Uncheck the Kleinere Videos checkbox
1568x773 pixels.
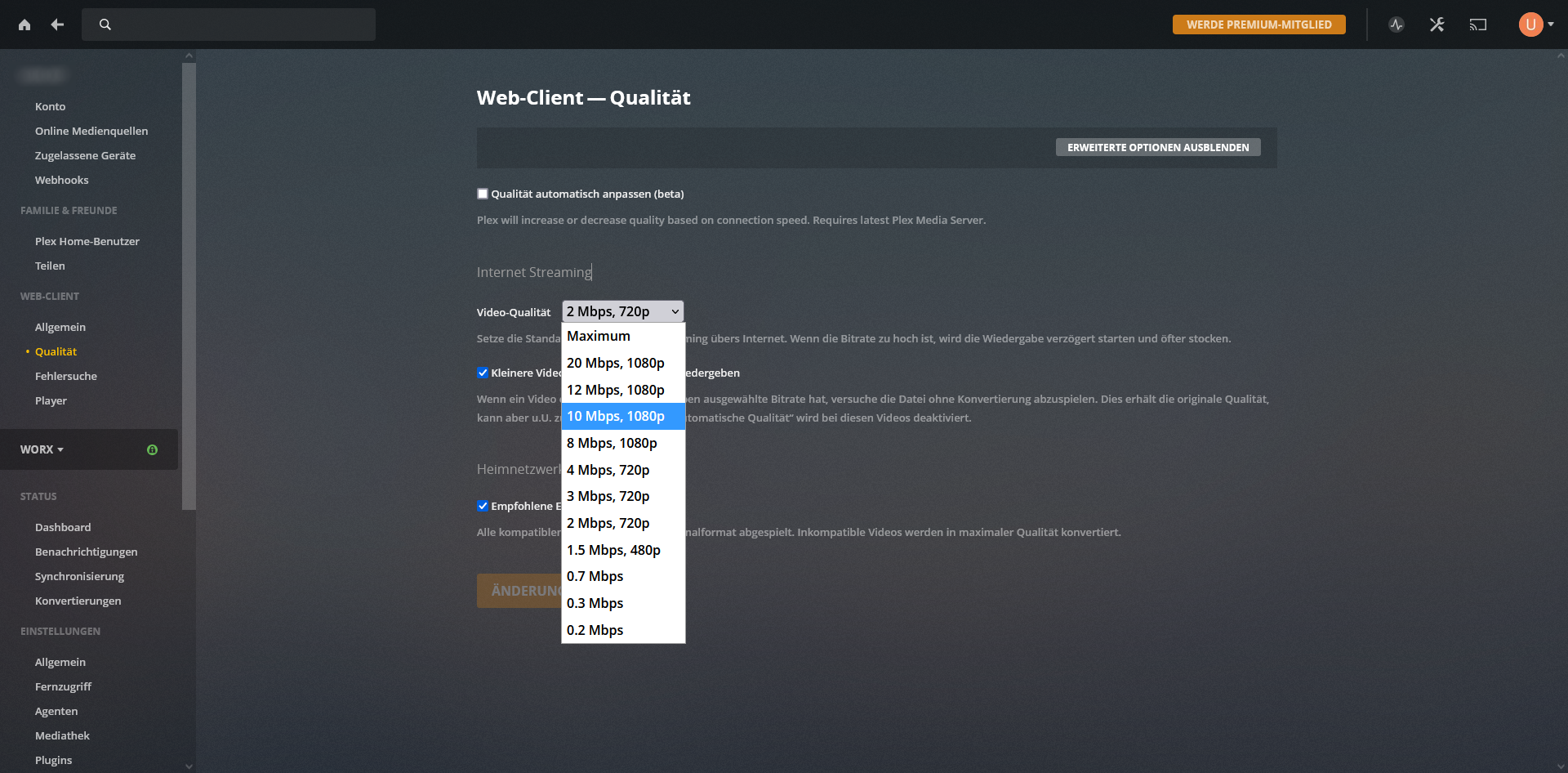click(x=483, y=373)
